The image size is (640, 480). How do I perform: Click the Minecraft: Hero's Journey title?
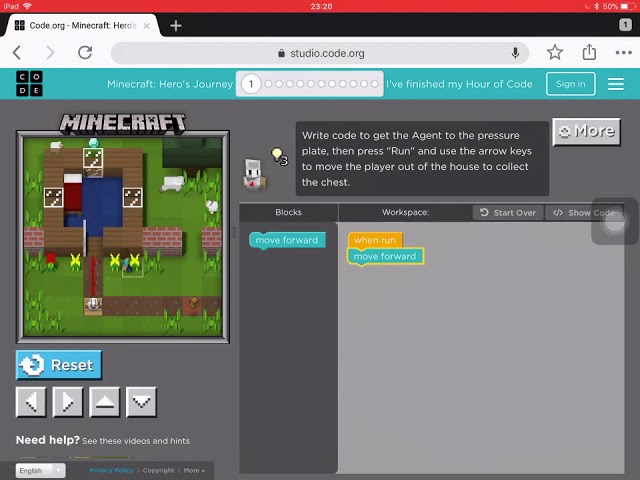(170, 84)
